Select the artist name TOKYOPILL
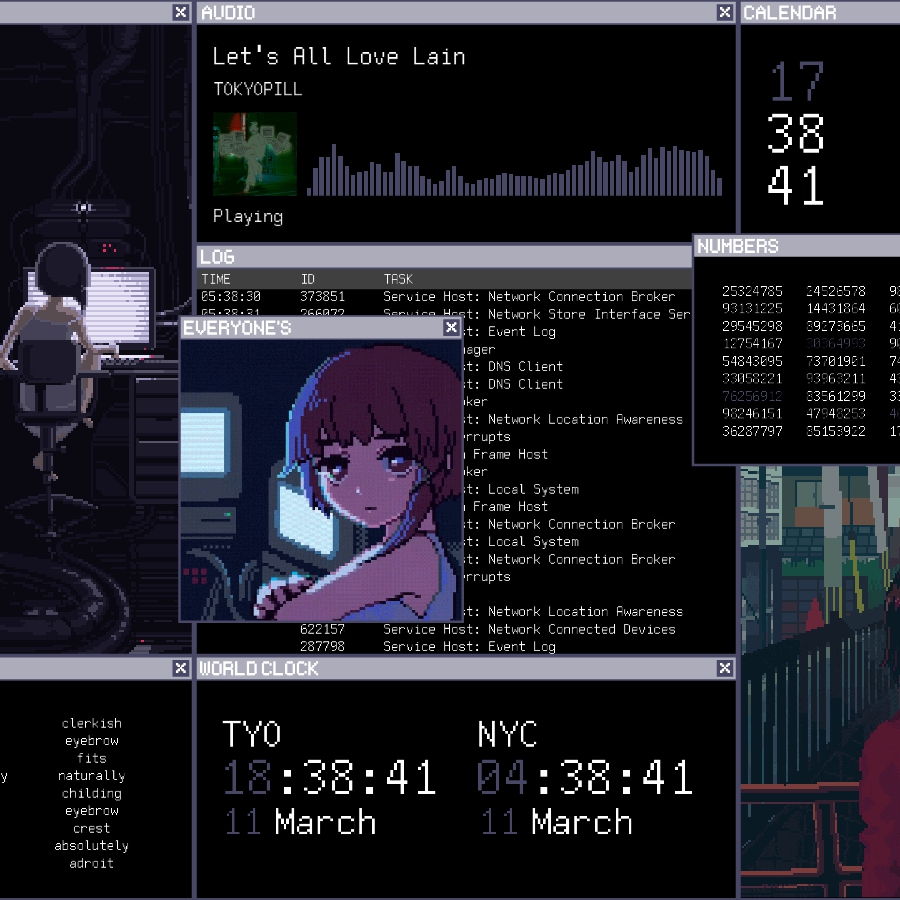The height and width of the screenshot is (900, 900). point(257,89)
